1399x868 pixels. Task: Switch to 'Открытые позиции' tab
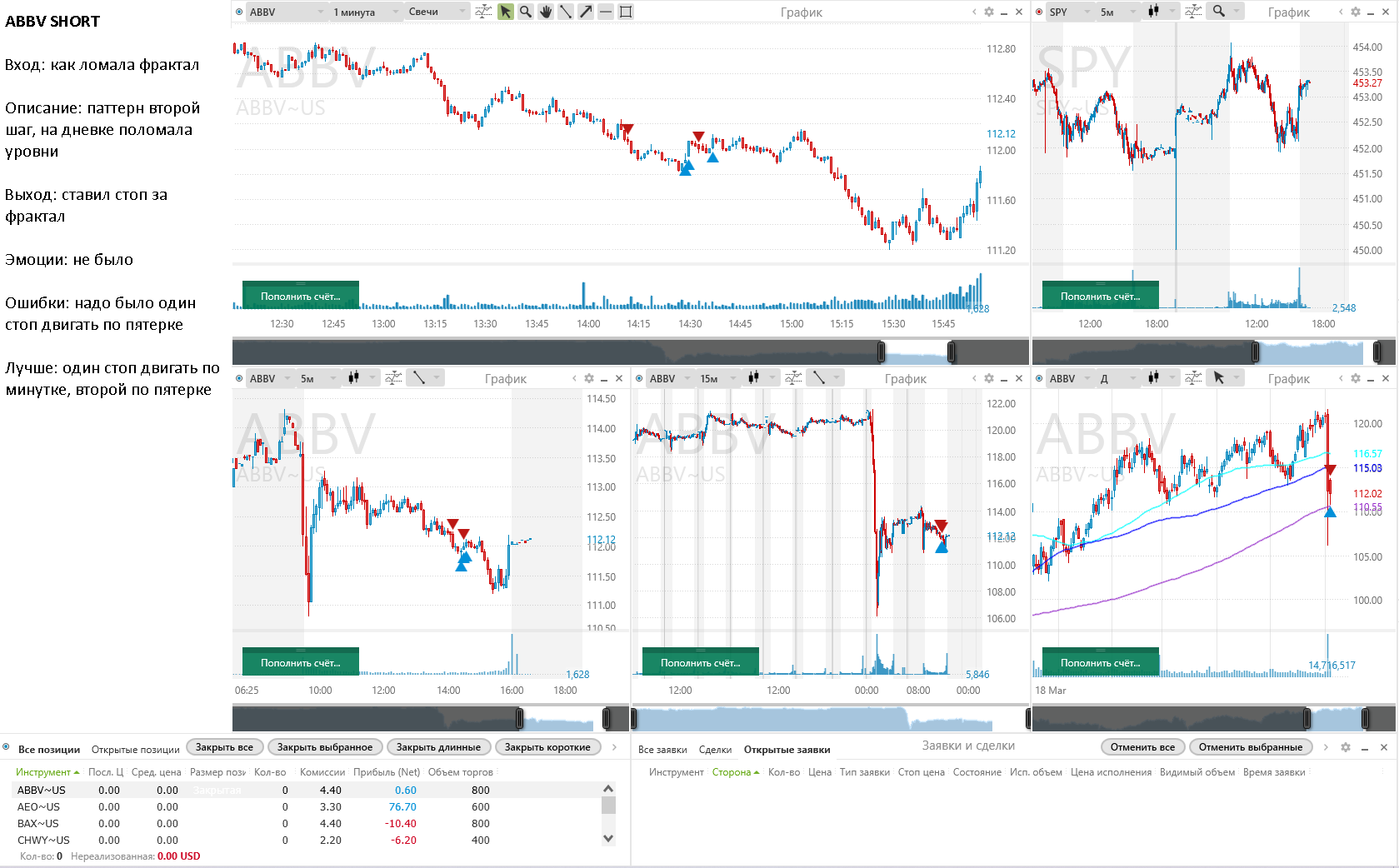tap(135, 750)
